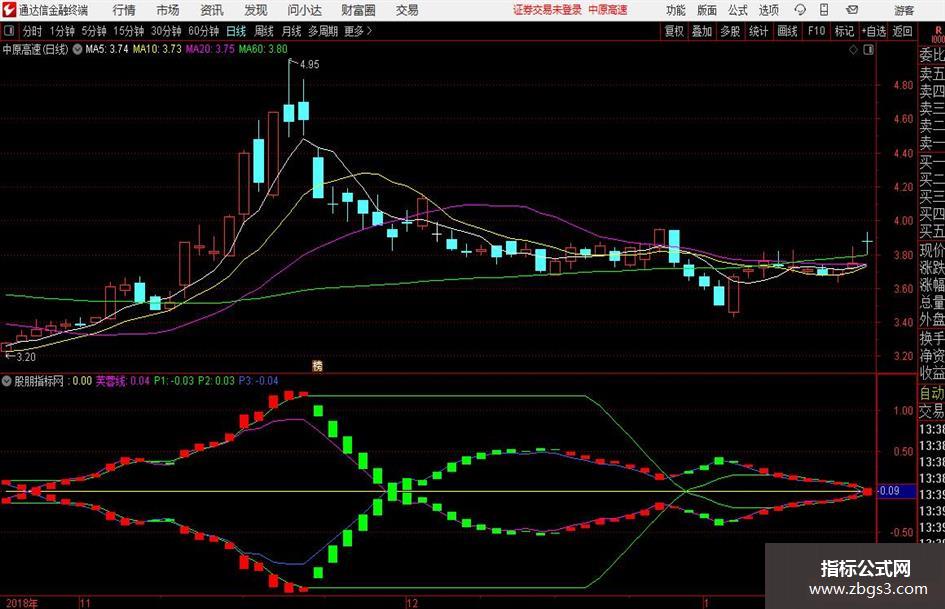Select the 月线 period tab
945x609 pixels.
coord(292,31)
